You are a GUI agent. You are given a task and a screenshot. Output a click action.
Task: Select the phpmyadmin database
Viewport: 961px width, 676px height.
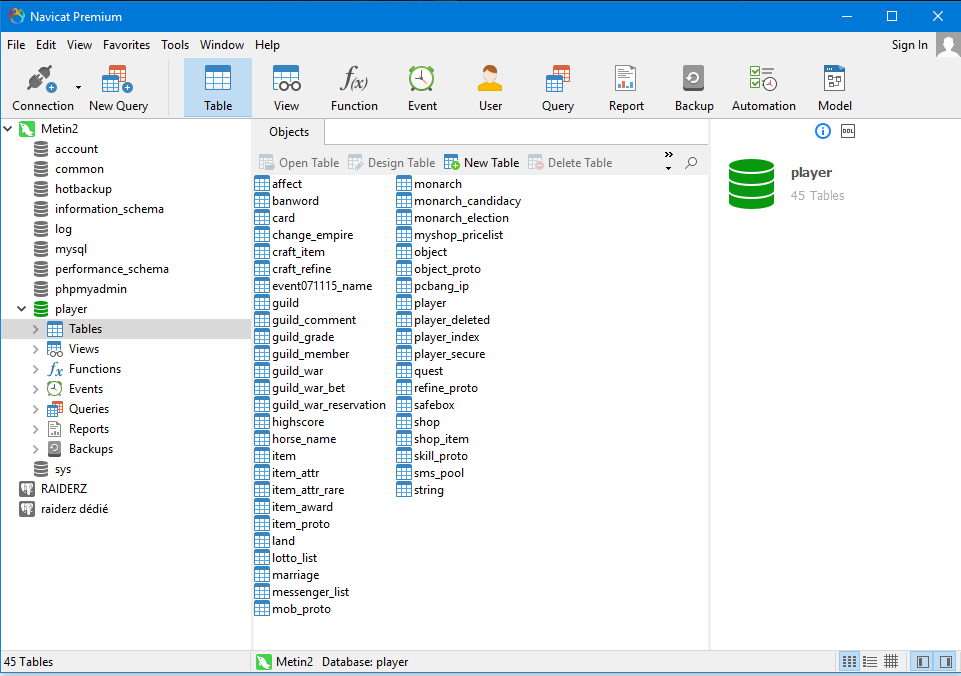point(91,289)
